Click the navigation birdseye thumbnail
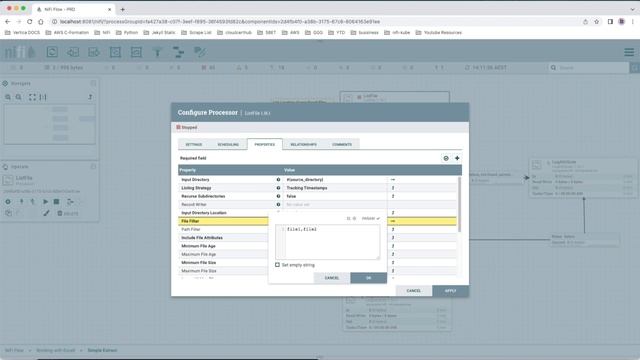The height and width of the screenshot is (360, 640). click(50, 124)
